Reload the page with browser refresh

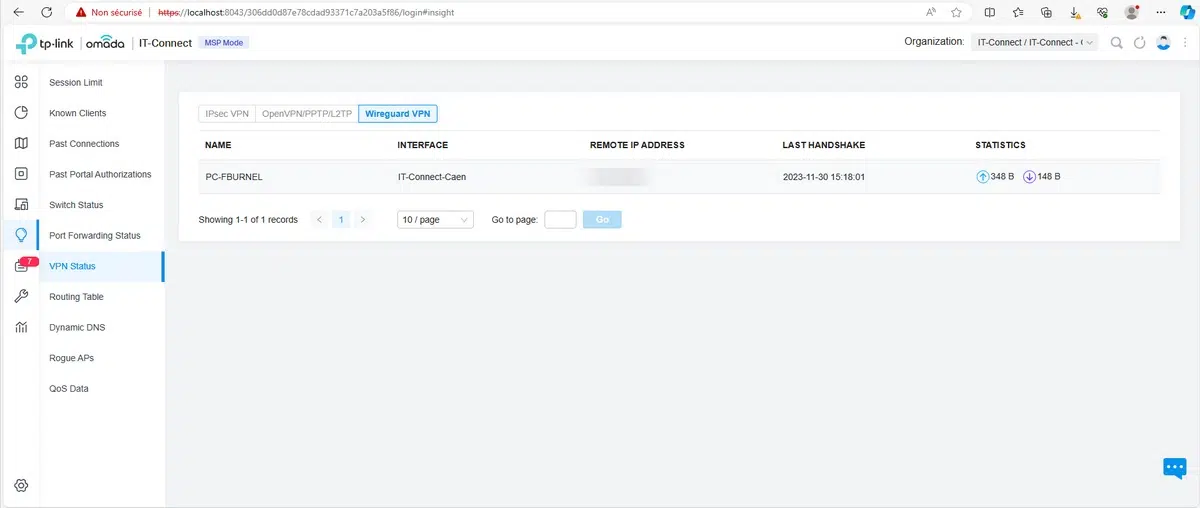pyautogui.click(x=48, y=12)
